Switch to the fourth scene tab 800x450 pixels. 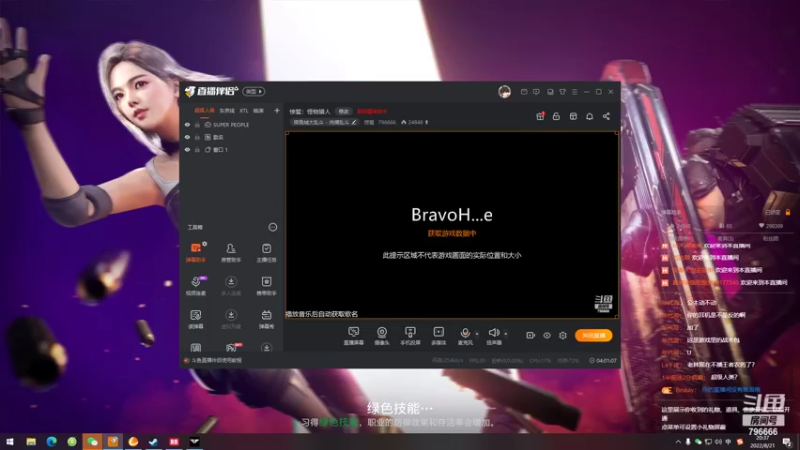click(259, 110)
